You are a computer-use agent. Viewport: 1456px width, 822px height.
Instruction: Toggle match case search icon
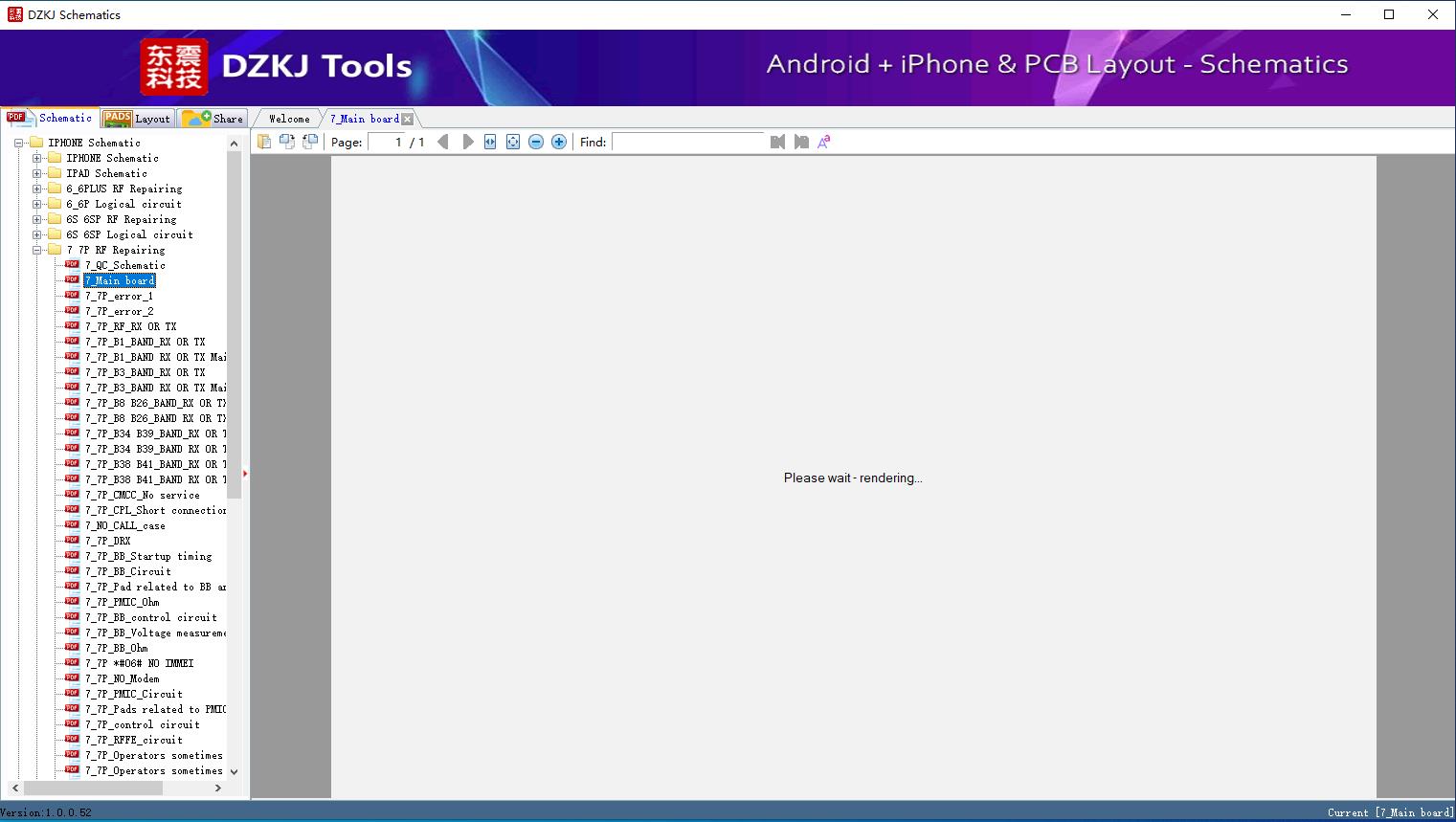[823, 142]
